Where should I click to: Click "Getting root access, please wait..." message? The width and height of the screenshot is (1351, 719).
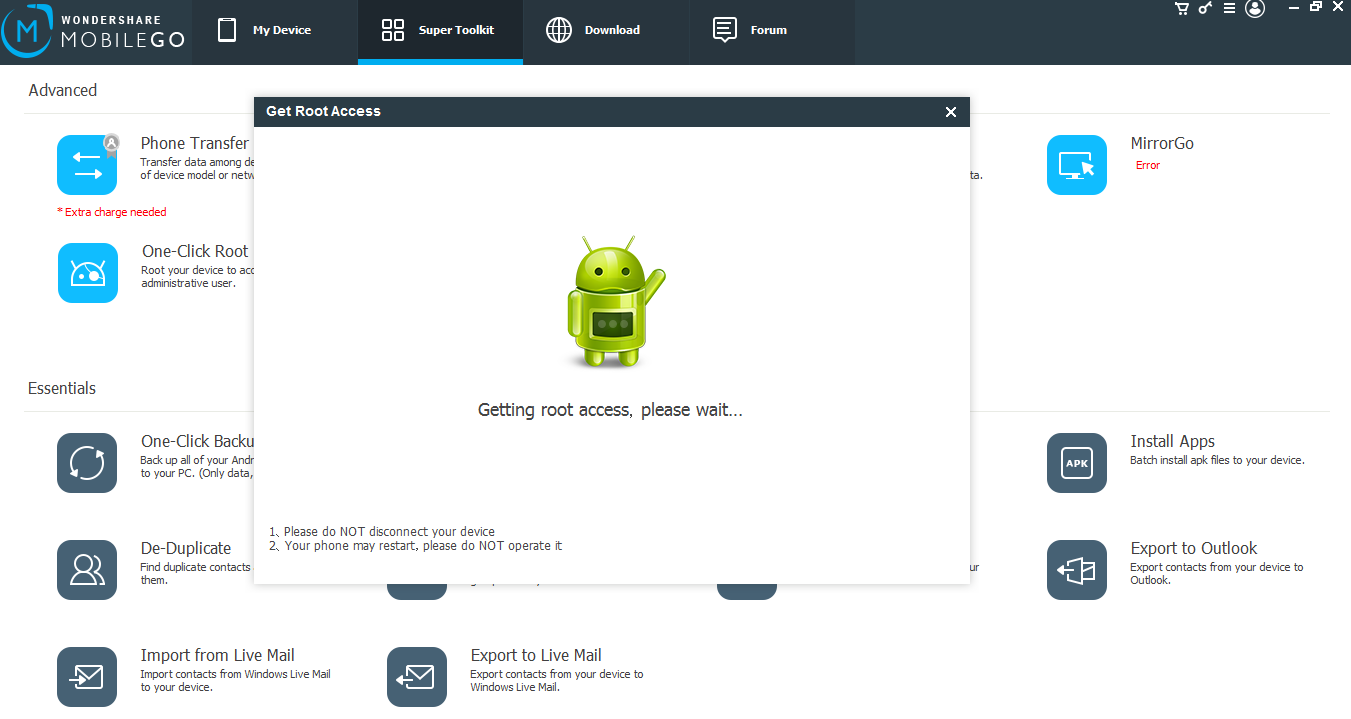tap(610, 410)
